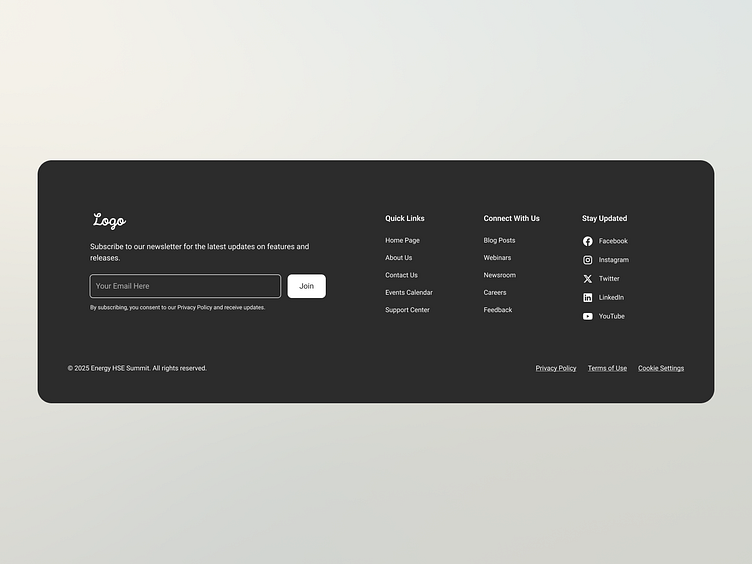The image size is (752, 564).
Task: Open Privacy Policy in the bottom bar
Action: 556,368
